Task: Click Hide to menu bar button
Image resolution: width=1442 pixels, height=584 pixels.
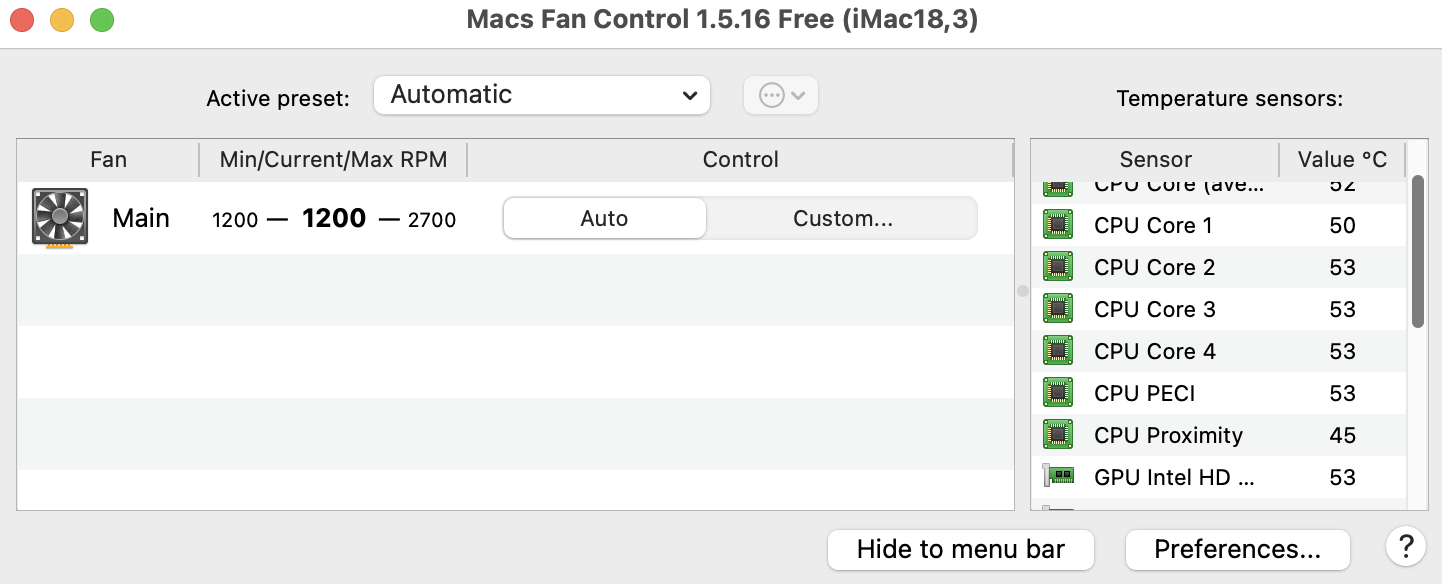Action: [960, 549]
